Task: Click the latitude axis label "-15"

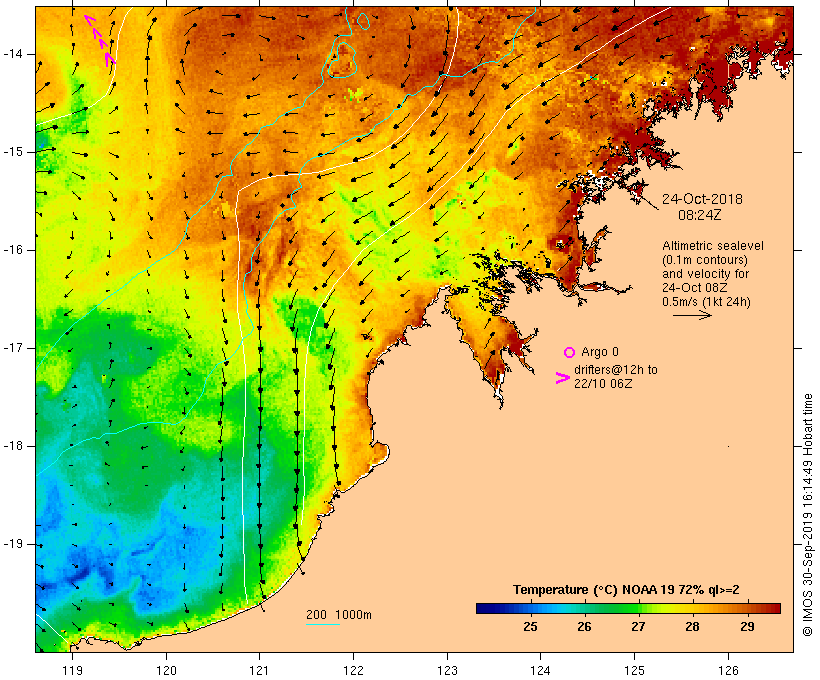Action: coord(12,152)
